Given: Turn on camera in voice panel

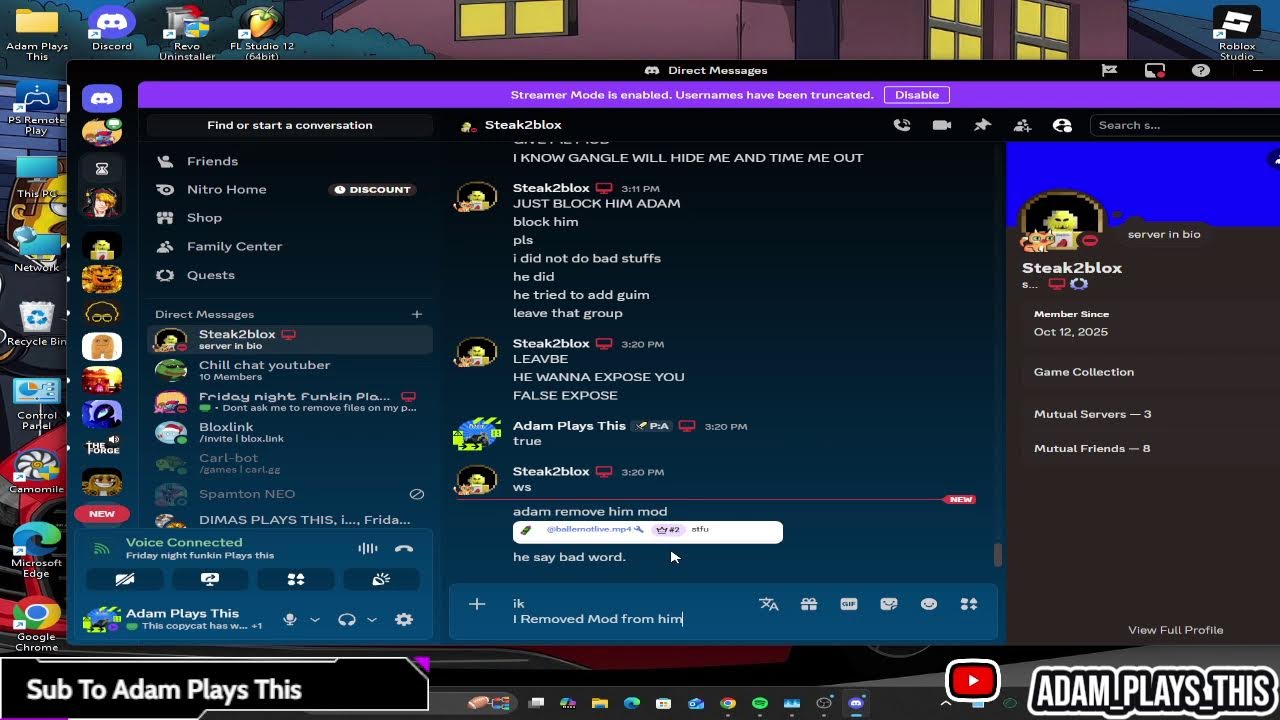Looking at the screenshot, I should (x=125, y=579).
